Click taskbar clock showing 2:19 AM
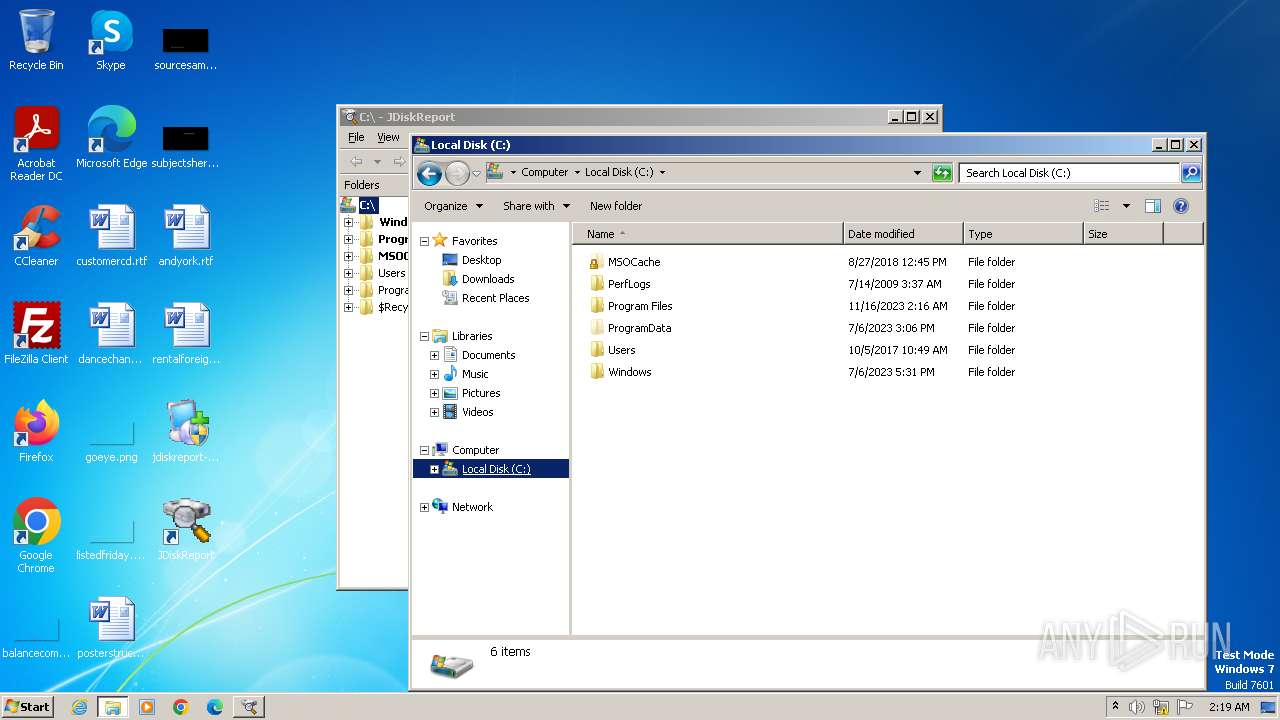1280x720 pixels. click(x=1229, y=707)
